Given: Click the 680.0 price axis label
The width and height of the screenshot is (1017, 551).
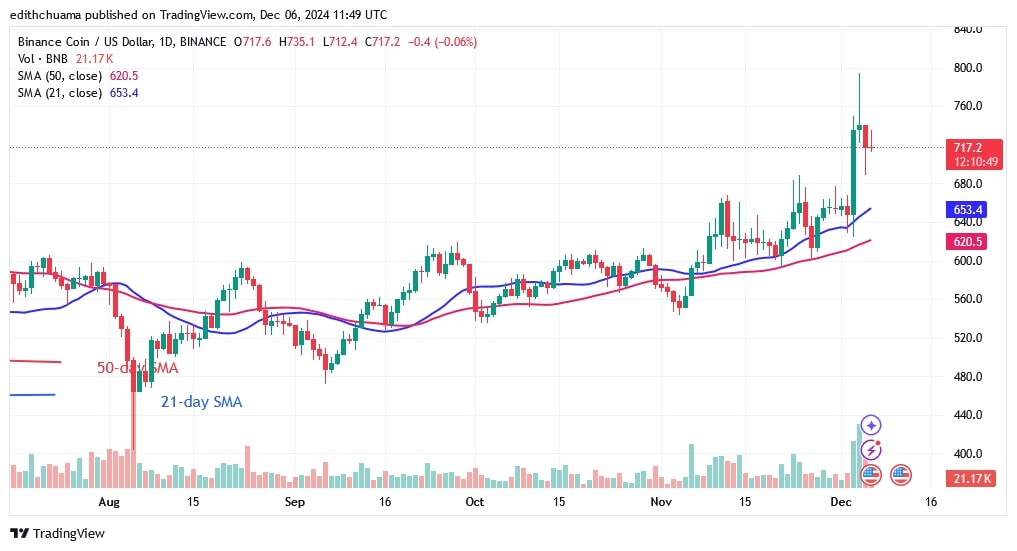Looking at the screenshot, I should pyautogui.click(x=968, y=183).
